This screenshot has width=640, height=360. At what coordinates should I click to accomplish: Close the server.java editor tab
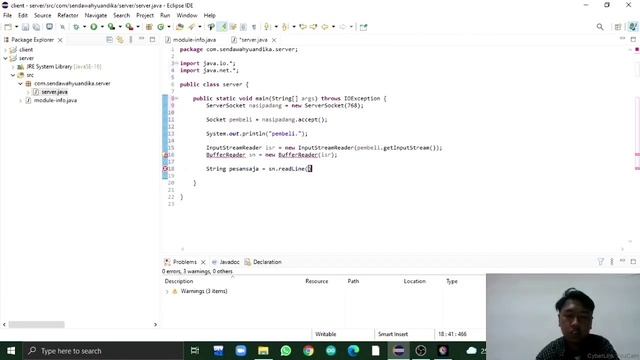point(274,40)
